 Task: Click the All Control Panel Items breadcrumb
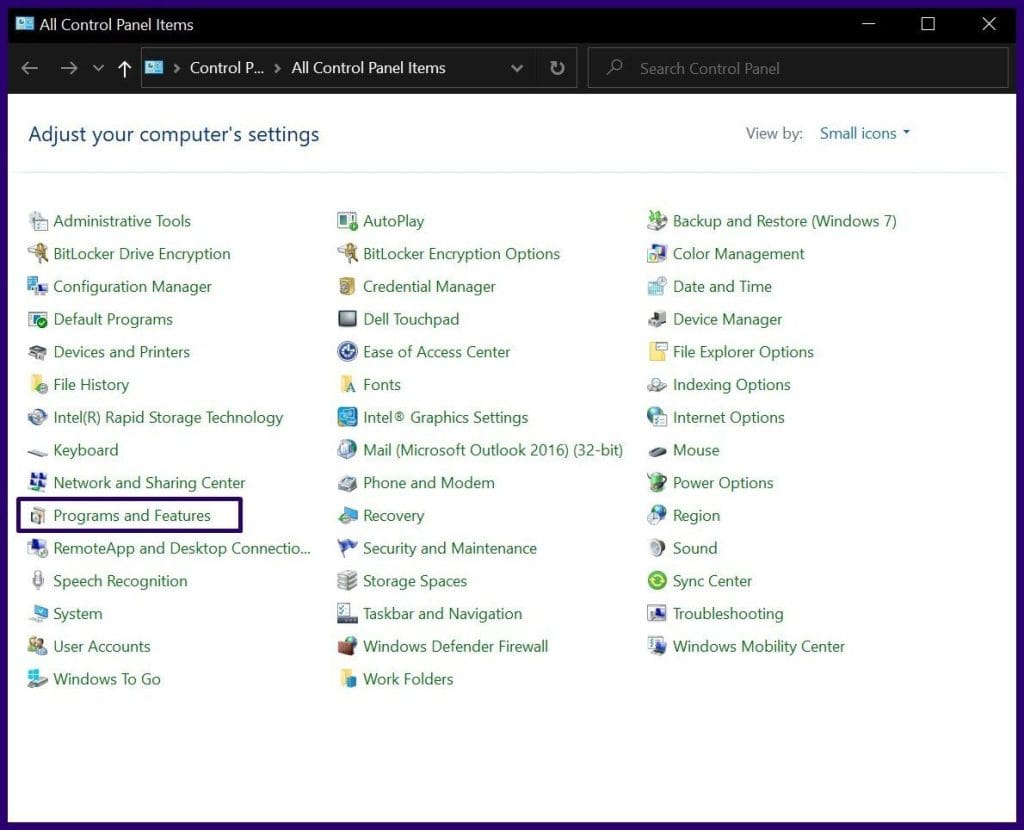367,67
